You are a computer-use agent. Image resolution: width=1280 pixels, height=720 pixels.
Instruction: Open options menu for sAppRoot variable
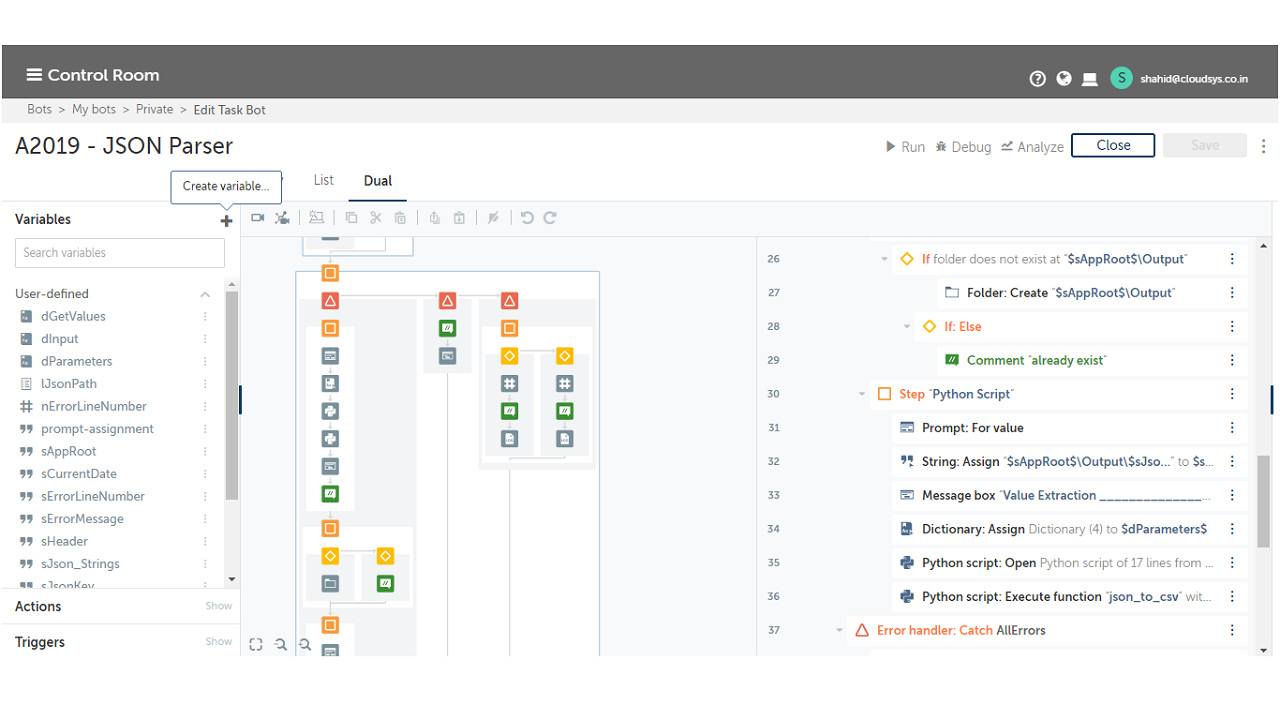(205, 451)
